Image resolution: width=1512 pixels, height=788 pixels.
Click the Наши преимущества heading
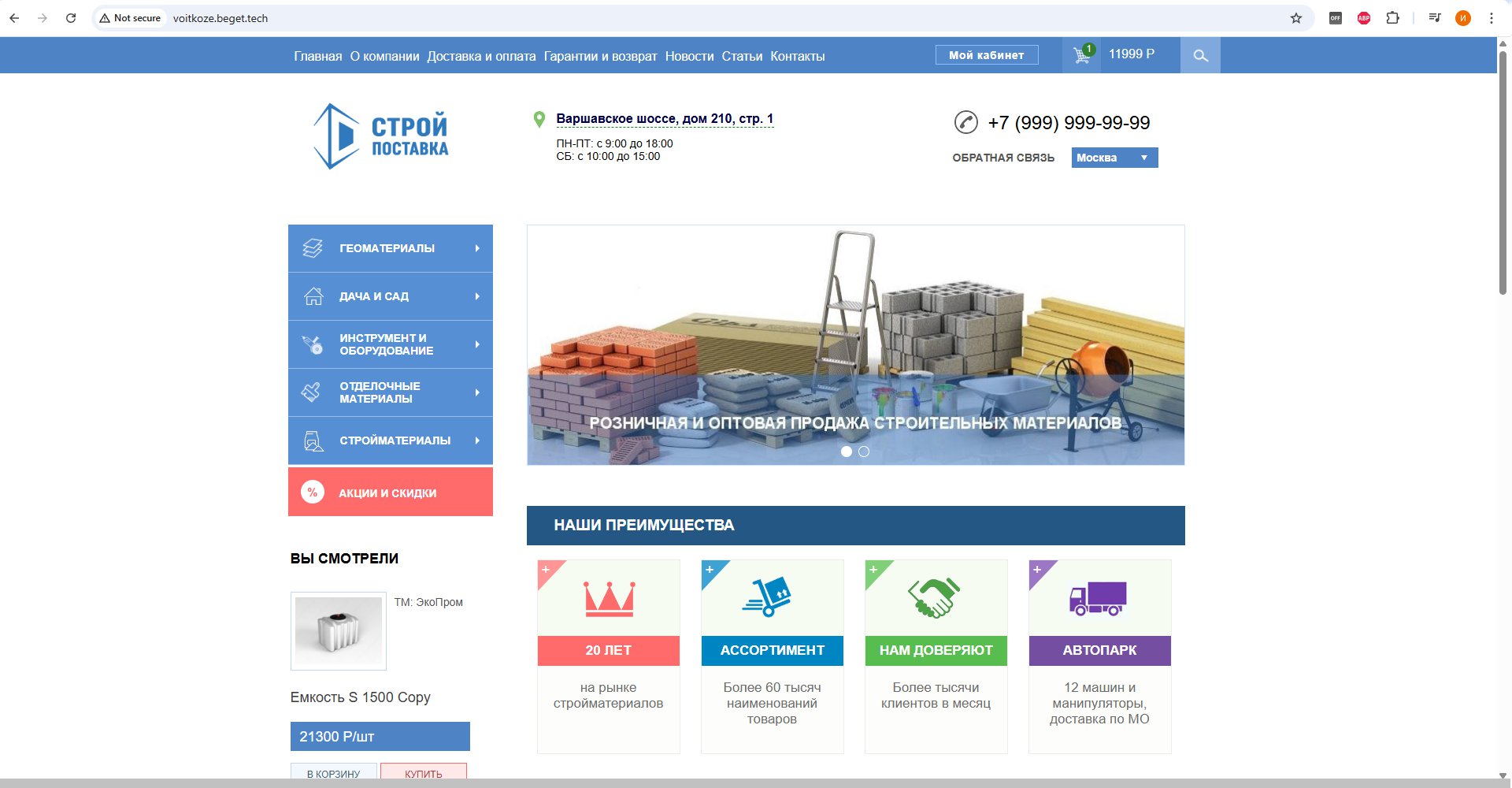pos(644,526)
